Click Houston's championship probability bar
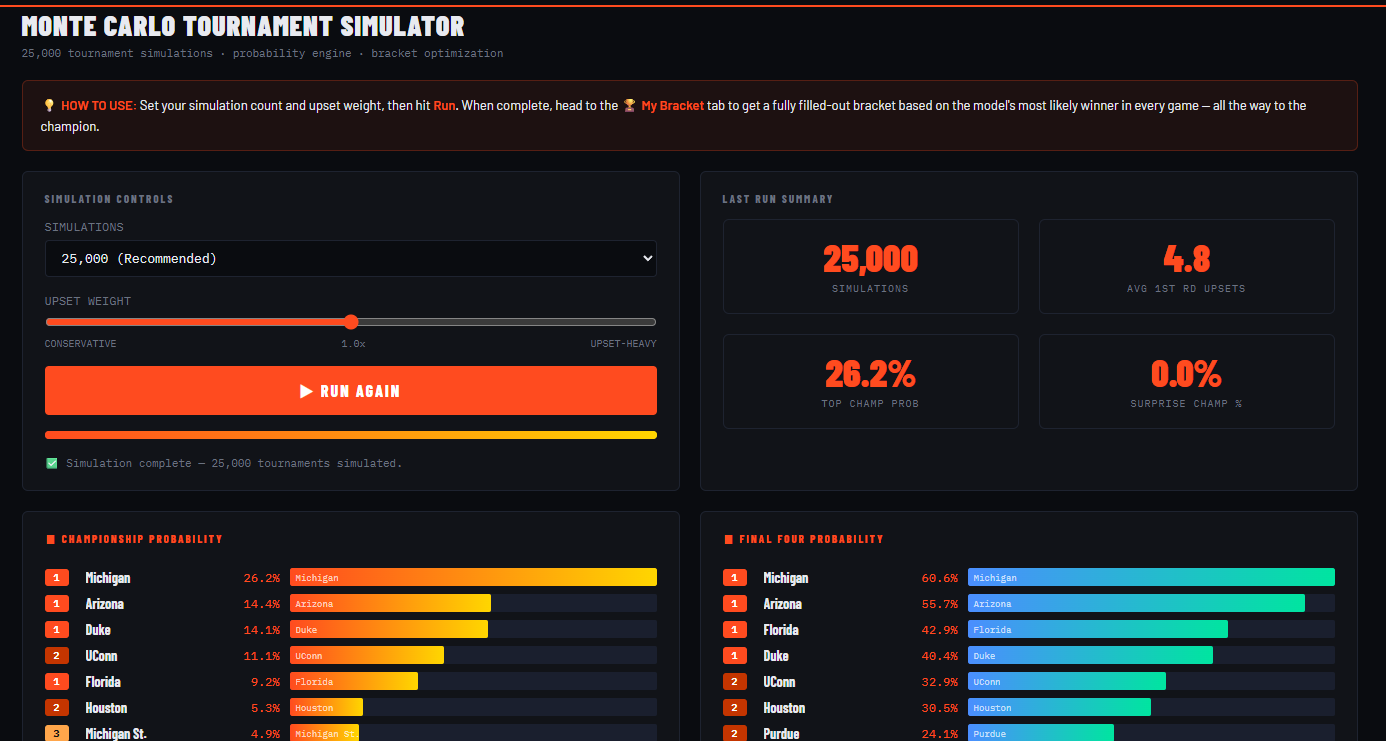The height and width of the screenshot is (741, 1386). (x=326, y=708)
